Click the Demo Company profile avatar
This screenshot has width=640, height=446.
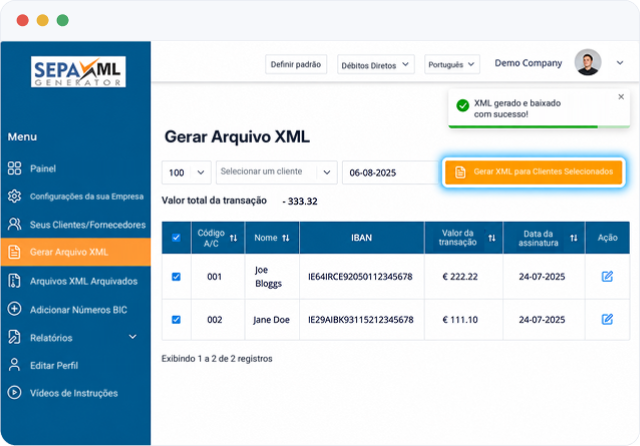click(x=588, y=62)
